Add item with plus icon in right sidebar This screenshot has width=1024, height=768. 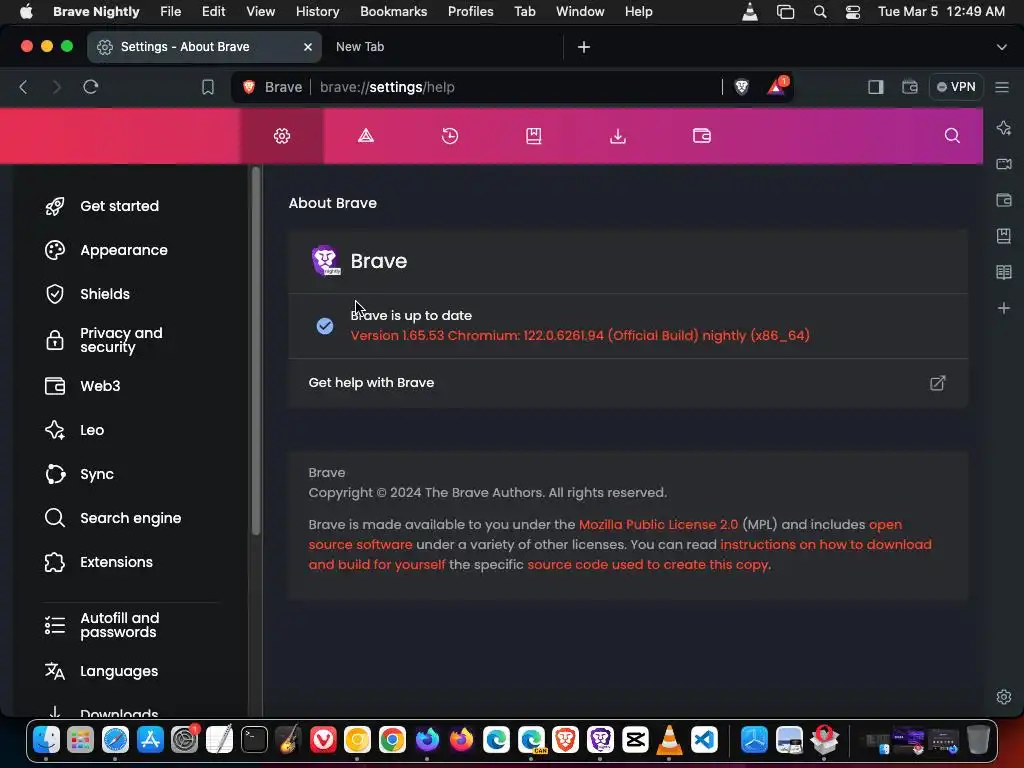[x=1004, y=308]
